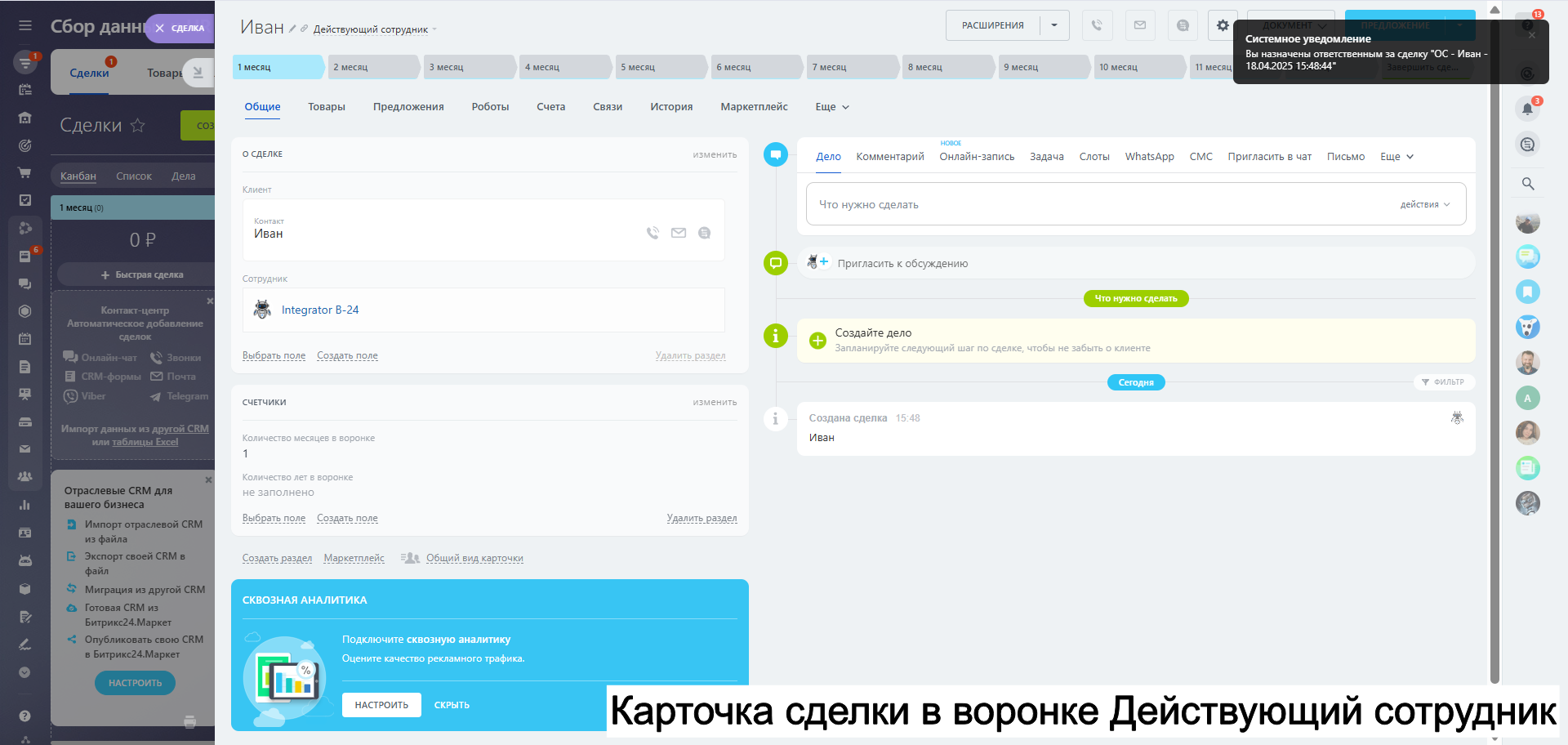This screenshot has width=1568, height=745.
Task: Open the help question mark in the left sidebar
Action: click(24, 716)
